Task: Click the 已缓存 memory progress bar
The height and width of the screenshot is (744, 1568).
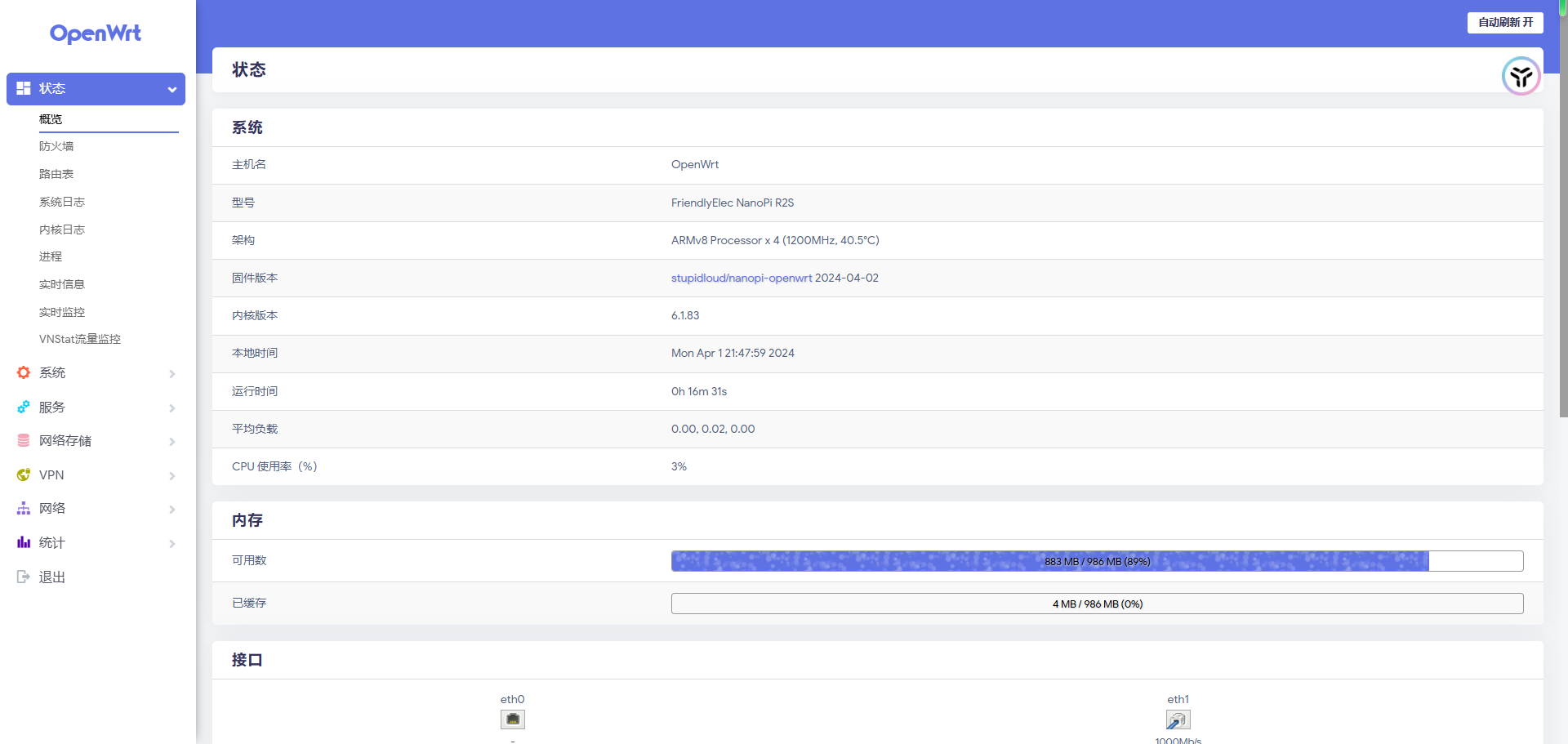Action: coord(1097,604)
